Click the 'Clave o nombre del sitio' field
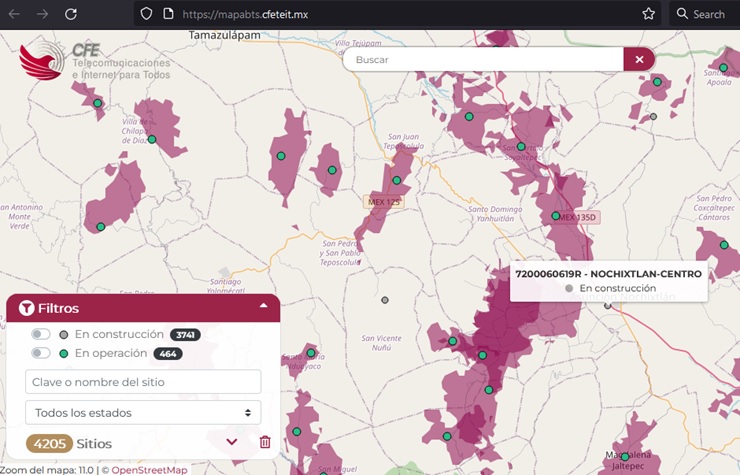 tap(143, 381)
